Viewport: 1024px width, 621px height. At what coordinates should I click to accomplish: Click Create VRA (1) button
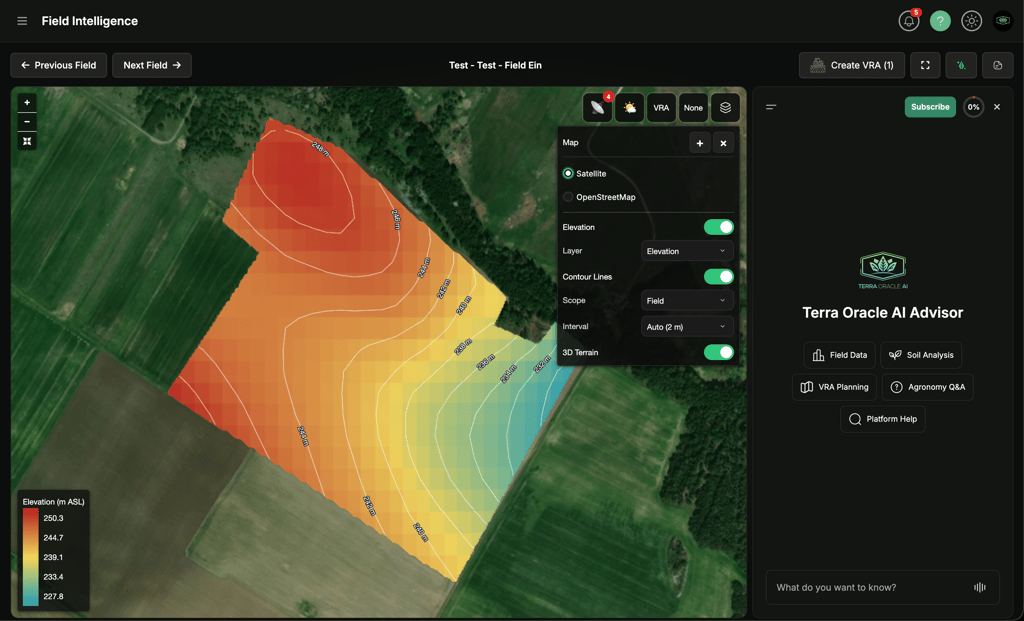pyautogui.click(x=852, y=65)
